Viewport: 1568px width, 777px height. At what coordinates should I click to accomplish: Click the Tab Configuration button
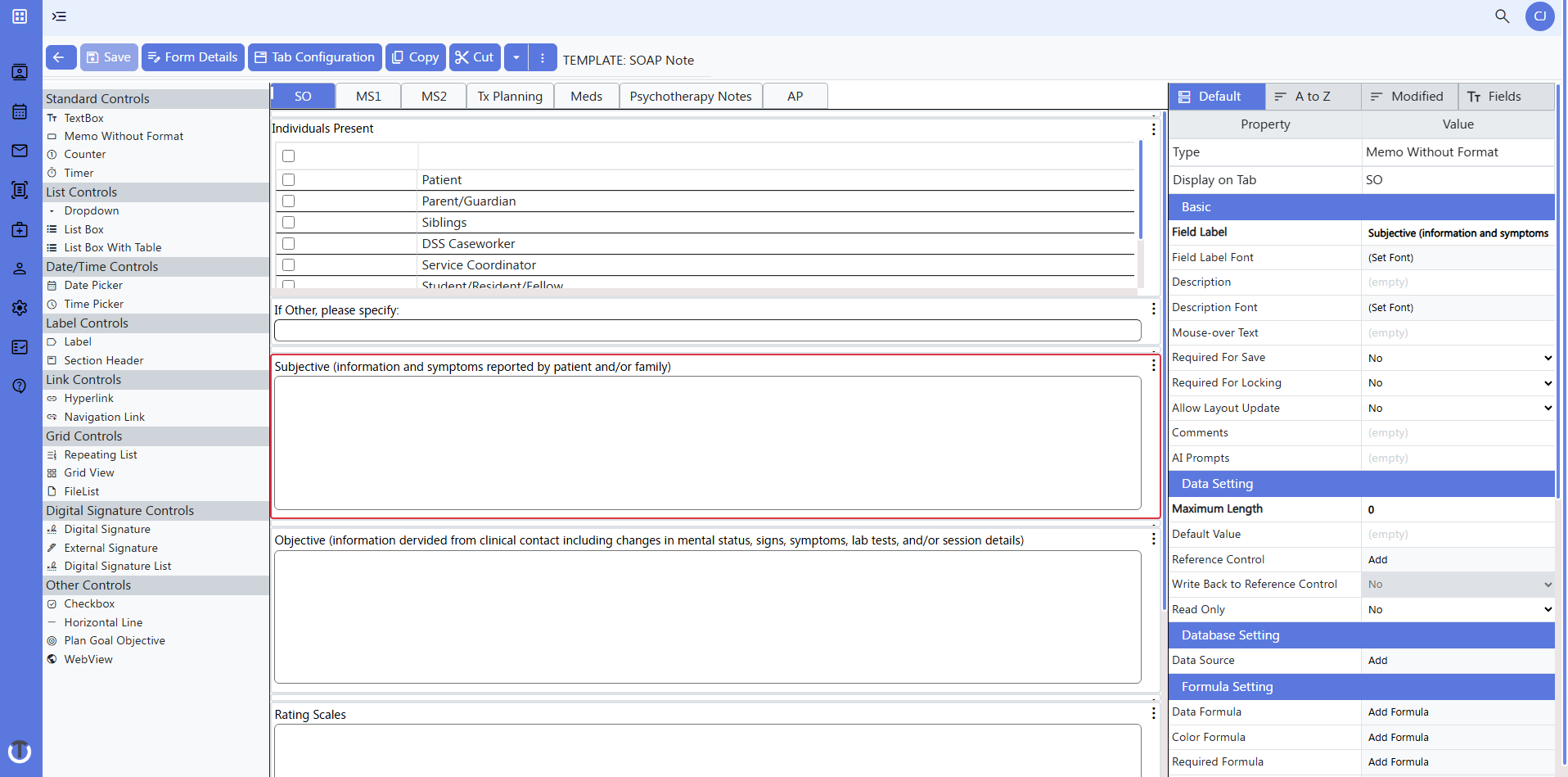pyautogui.click(x=314, y=57)
